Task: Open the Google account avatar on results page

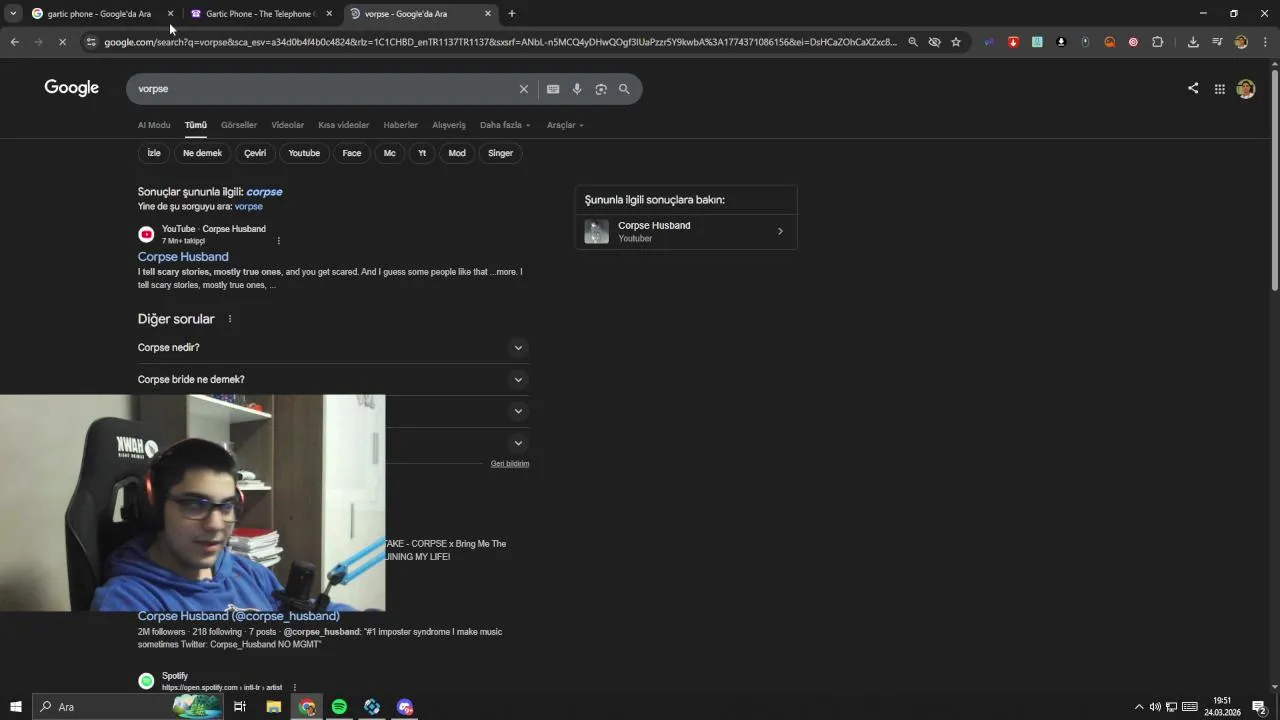Action: [x=1245, y=89]
